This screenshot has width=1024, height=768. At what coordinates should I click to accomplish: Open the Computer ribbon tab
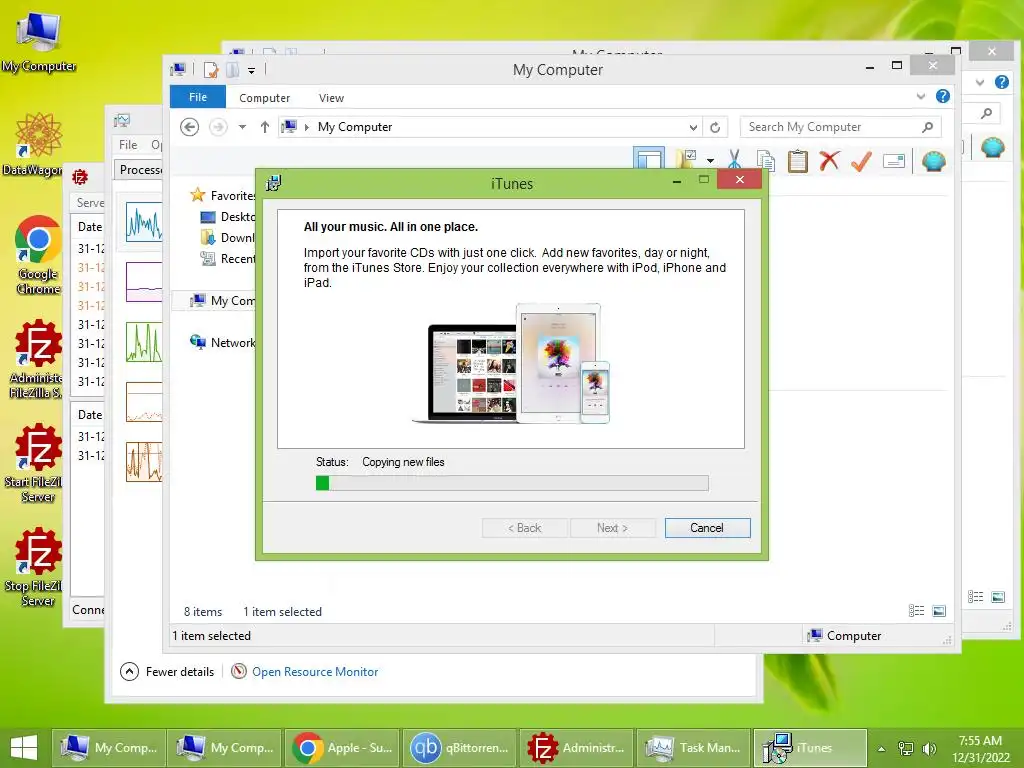[x=264, y=98]
